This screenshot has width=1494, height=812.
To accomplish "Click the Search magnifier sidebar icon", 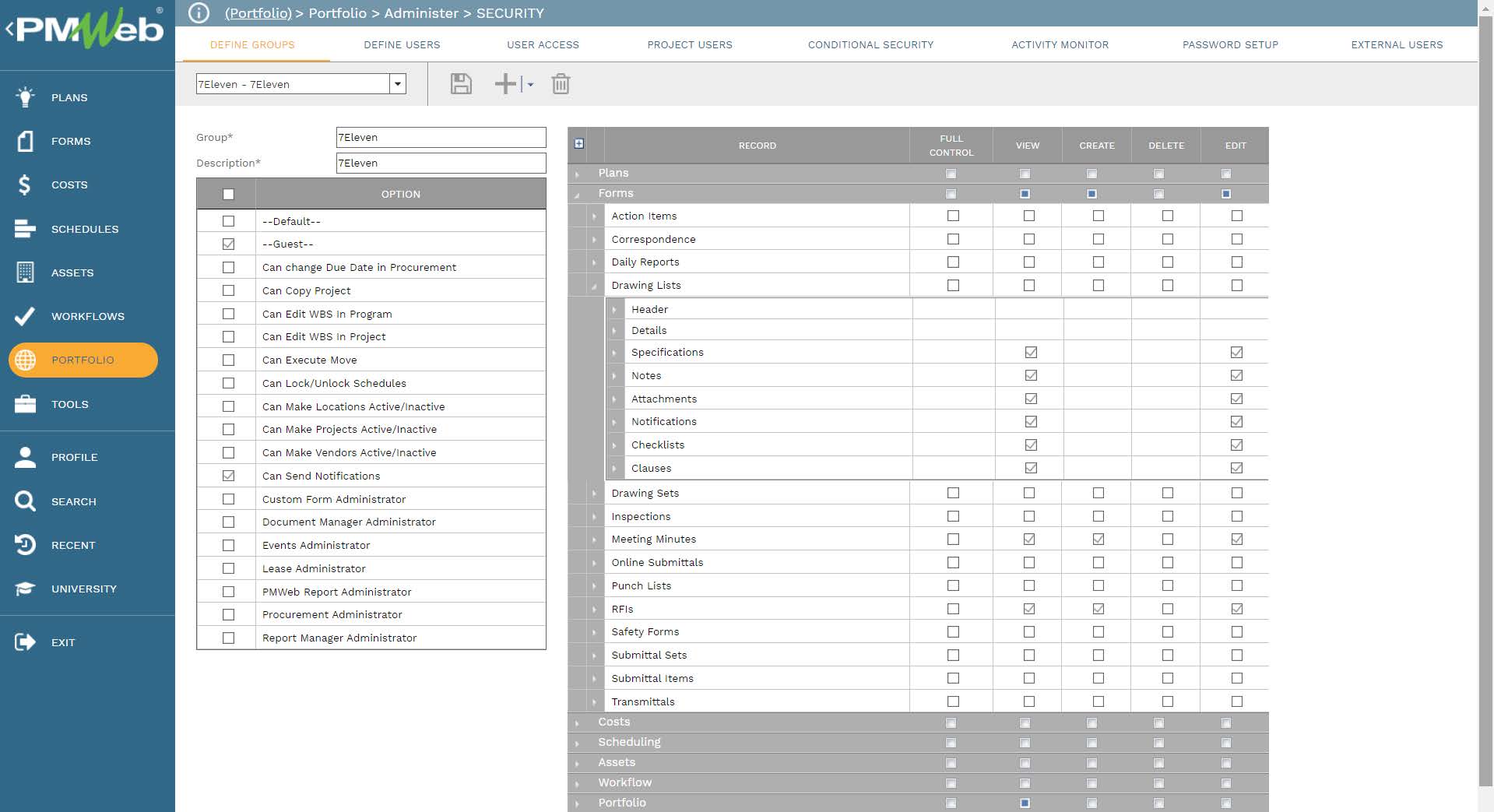I will click(x=25, y=501).
